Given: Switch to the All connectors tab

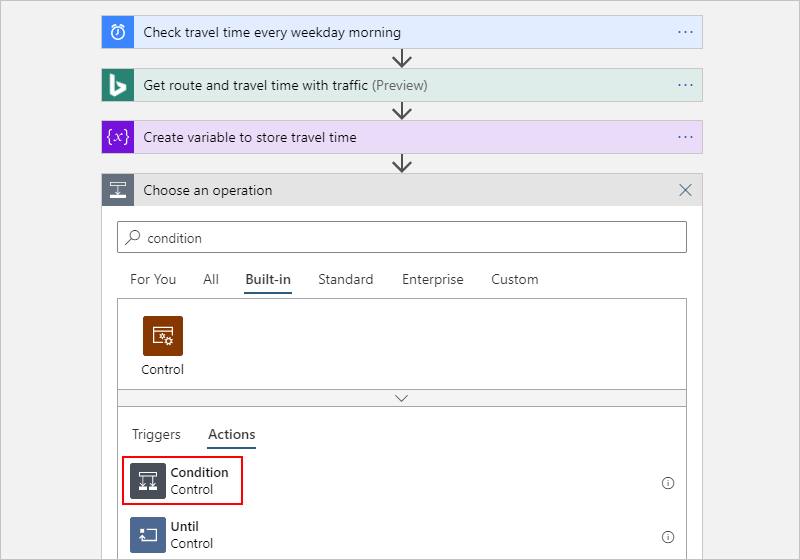Looking at the screenshot, I should click(x=211, y=279).
